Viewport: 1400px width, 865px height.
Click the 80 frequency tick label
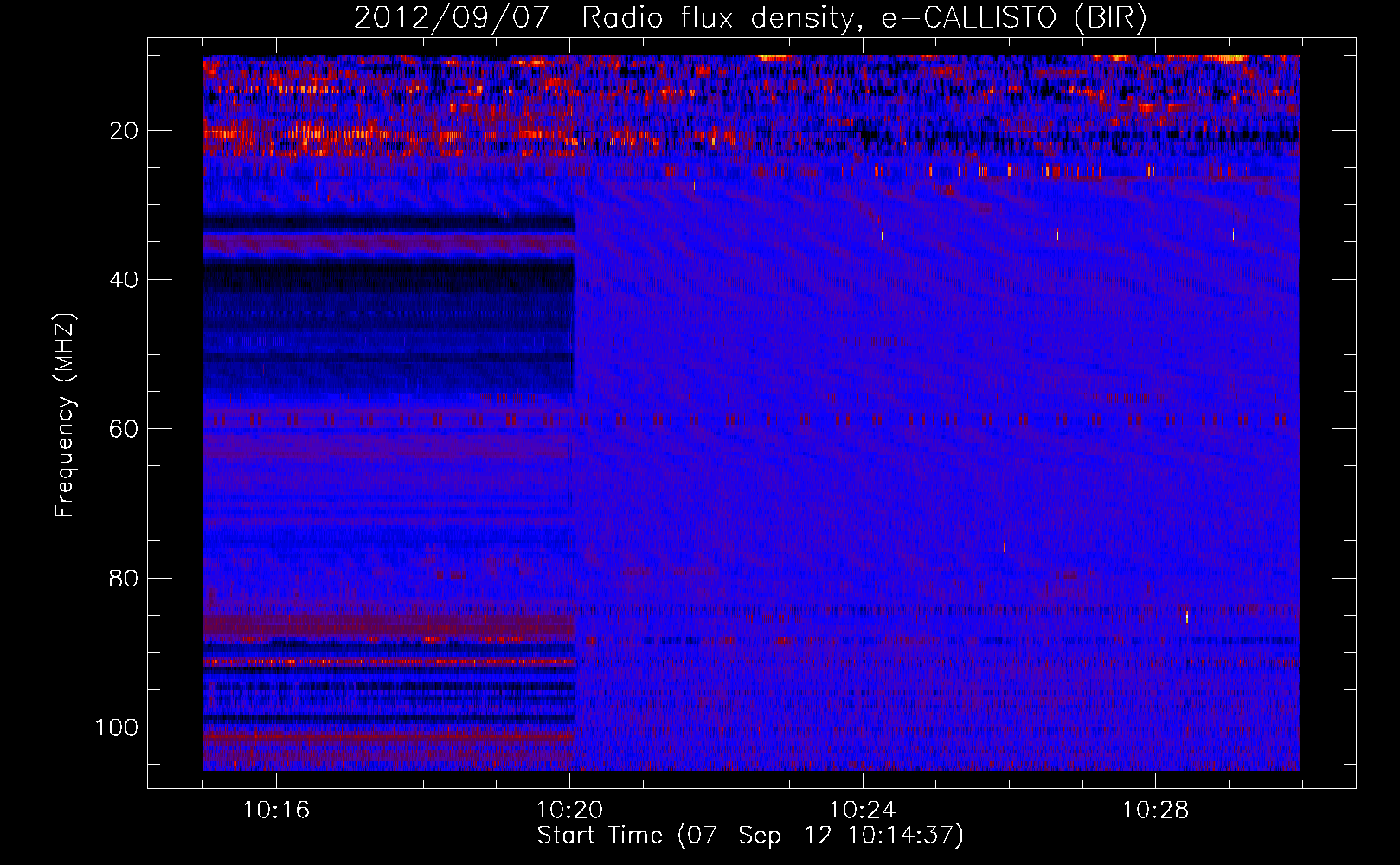tap(125, 579)
